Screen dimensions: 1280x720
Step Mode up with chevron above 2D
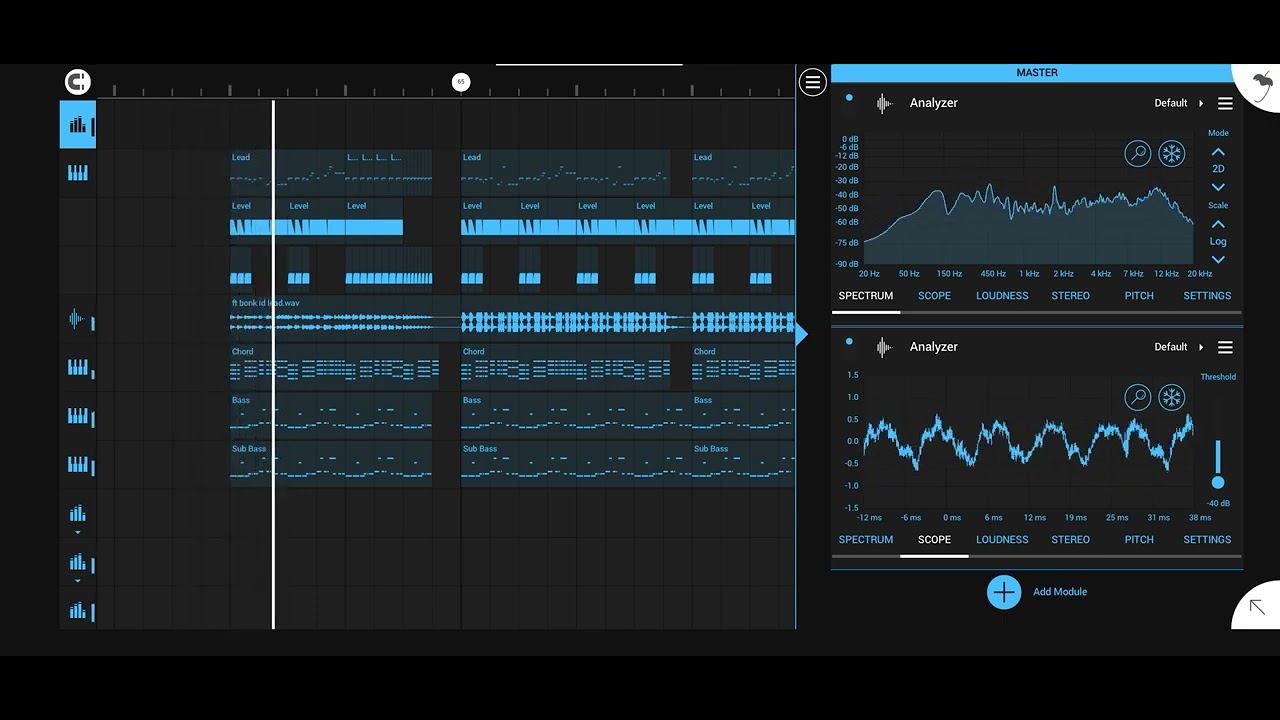[1218, 151]
